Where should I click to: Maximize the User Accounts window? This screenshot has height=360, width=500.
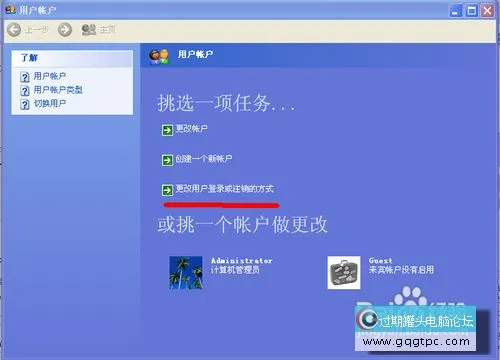coord(472,11)
